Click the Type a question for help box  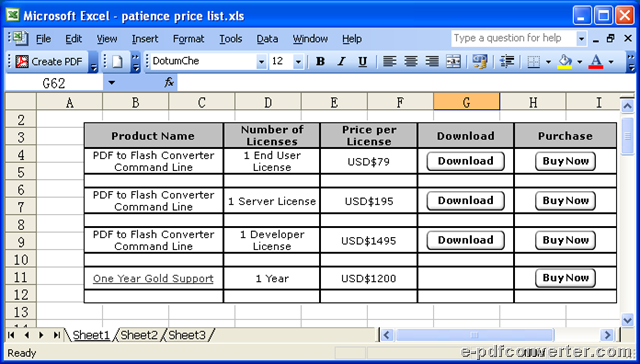click(513, 39)
